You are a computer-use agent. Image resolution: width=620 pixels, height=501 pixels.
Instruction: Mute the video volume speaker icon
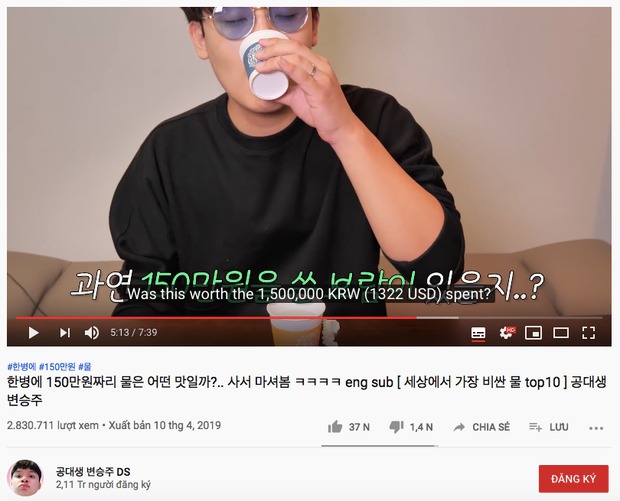[92, 333]
